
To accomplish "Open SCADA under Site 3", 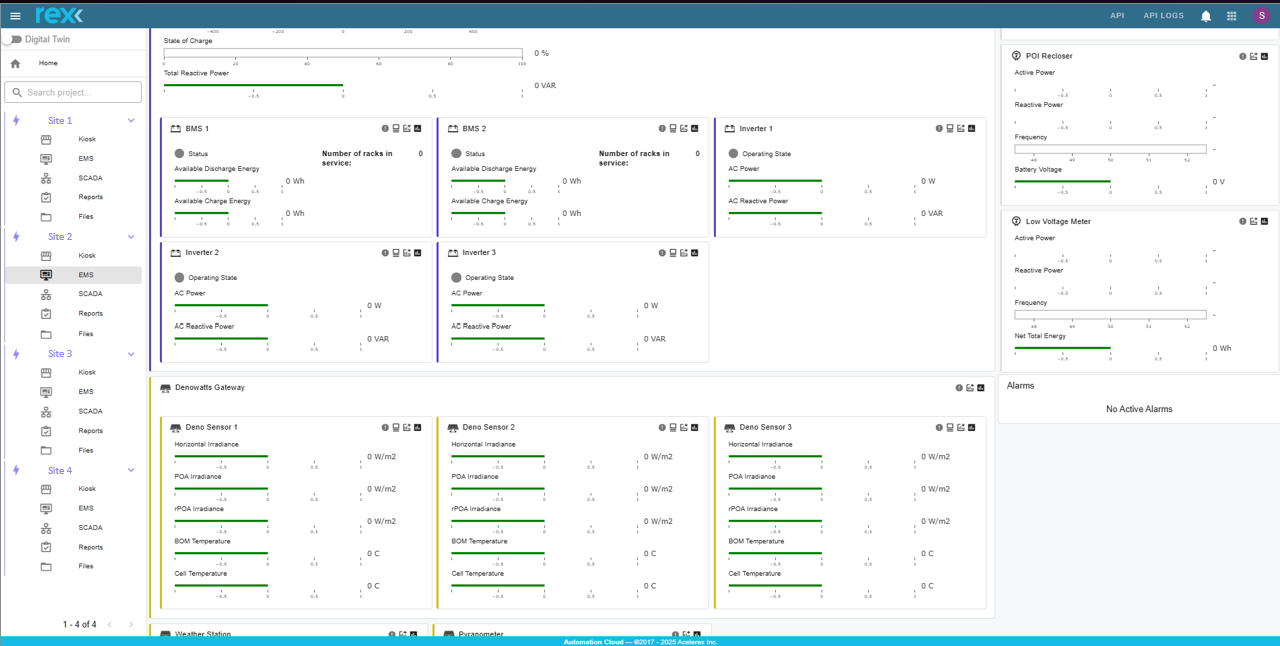I will point(90,411).
